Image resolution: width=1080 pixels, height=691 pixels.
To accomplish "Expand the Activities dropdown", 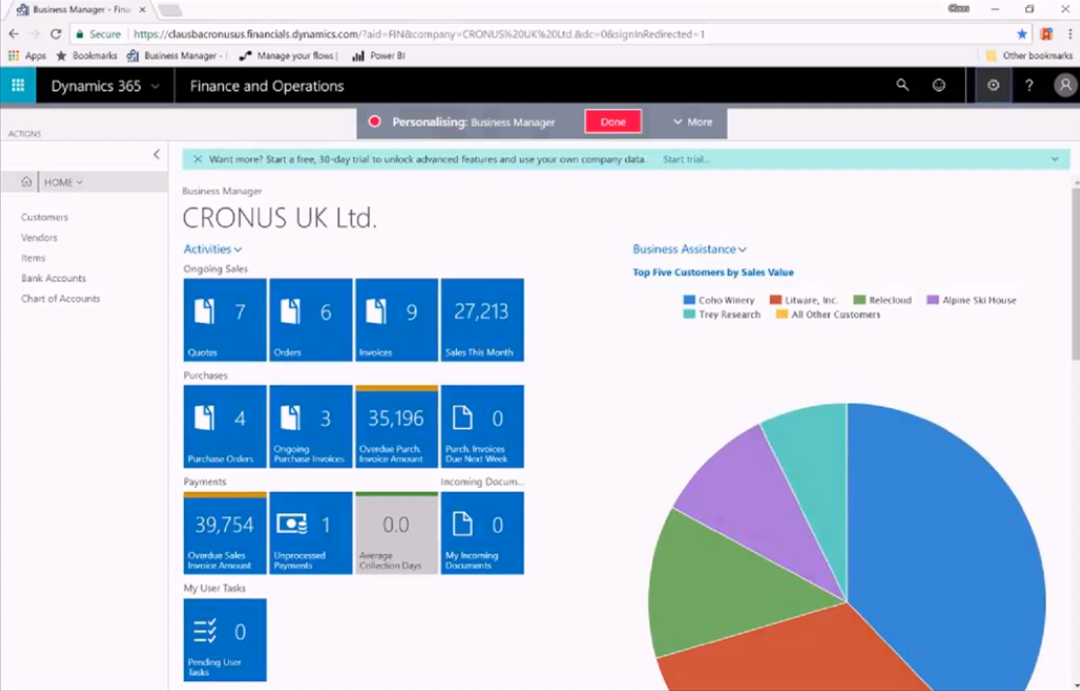I will click(x=212, y=249).
